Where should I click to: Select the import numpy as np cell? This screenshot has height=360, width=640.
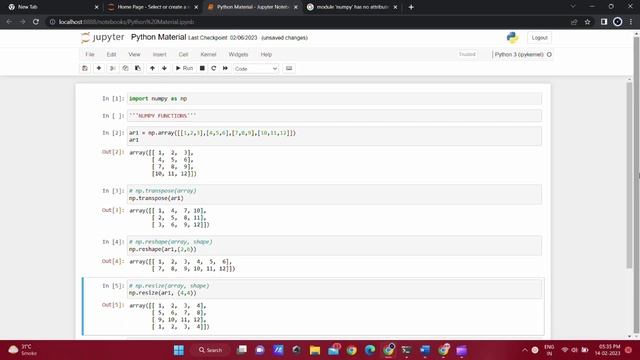(x=334, y=98)
